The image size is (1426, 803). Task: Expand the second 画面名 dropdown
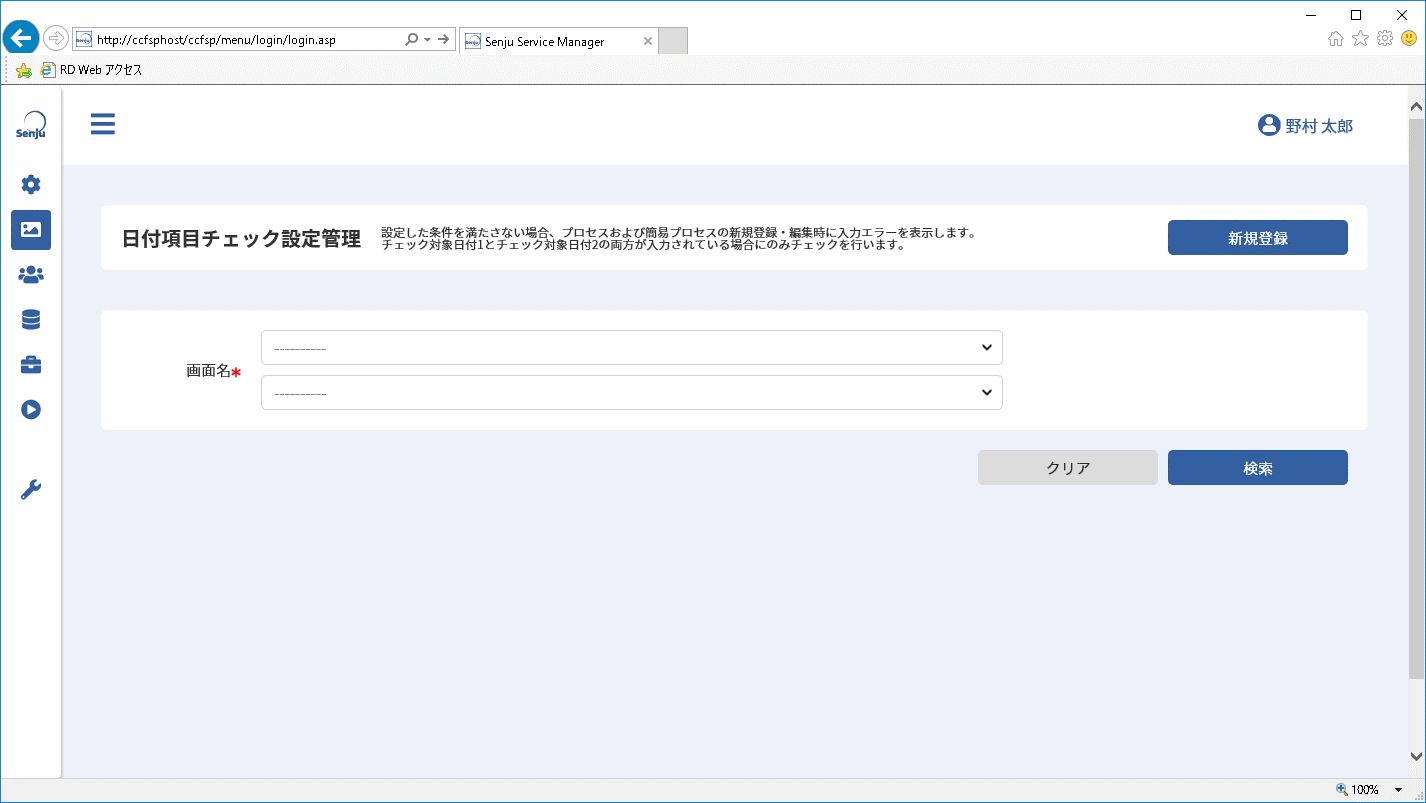coord(631,392)
